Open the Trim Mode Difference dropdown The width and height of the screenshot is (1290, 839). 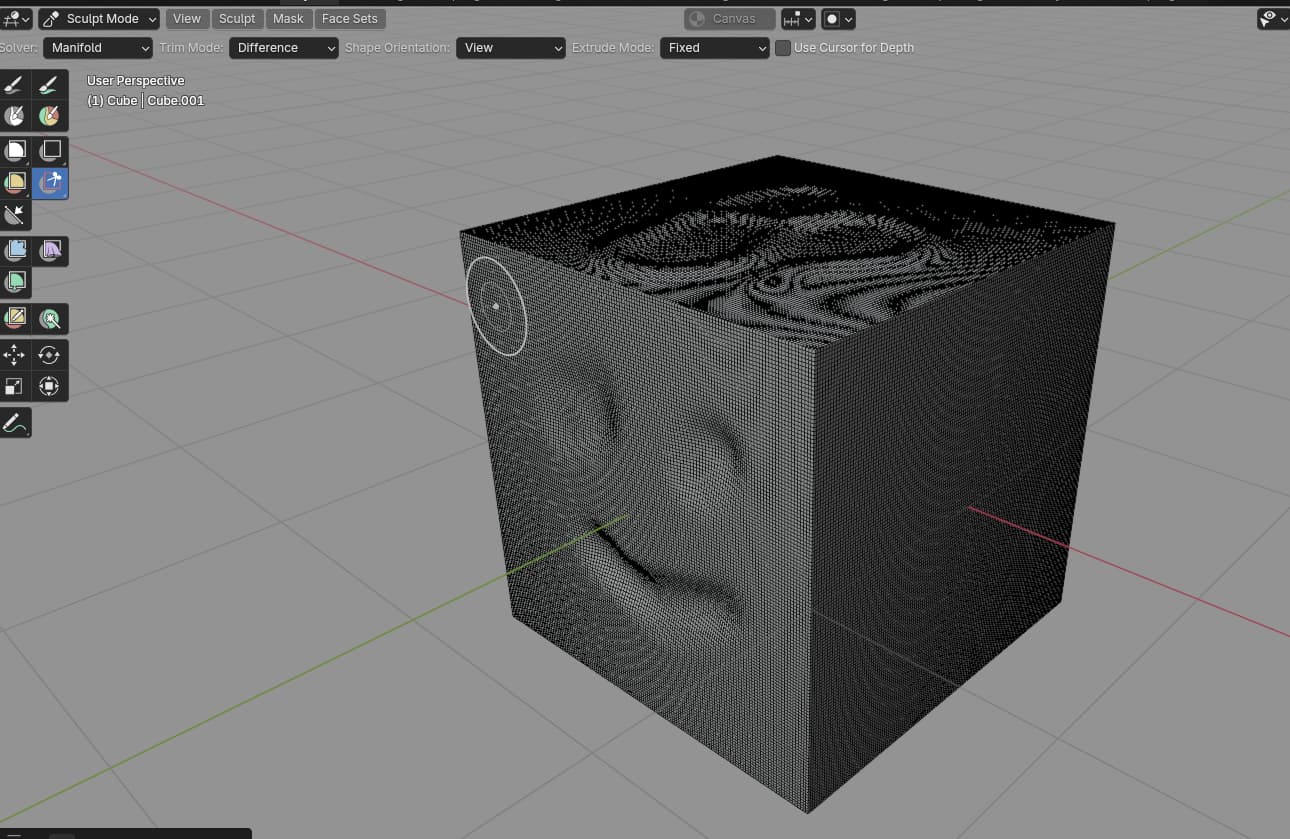point(284,48)
